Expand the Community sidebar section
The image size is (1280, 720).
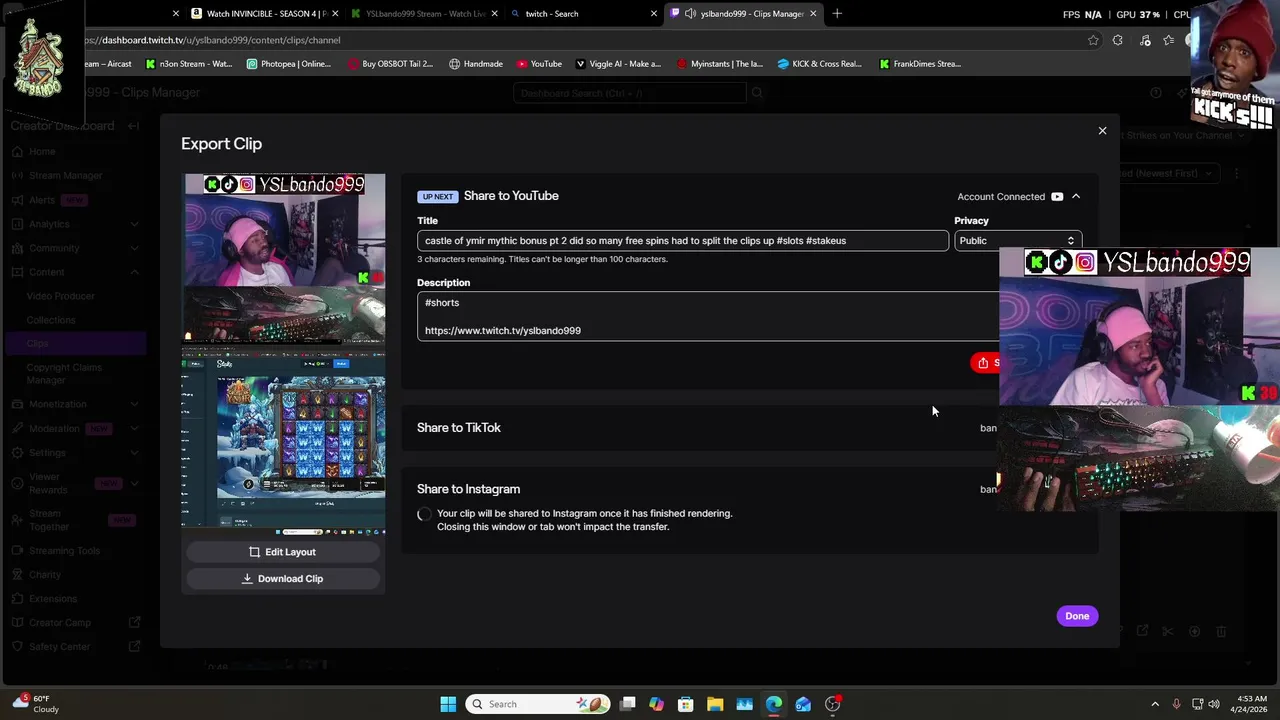tap(134, 248)
